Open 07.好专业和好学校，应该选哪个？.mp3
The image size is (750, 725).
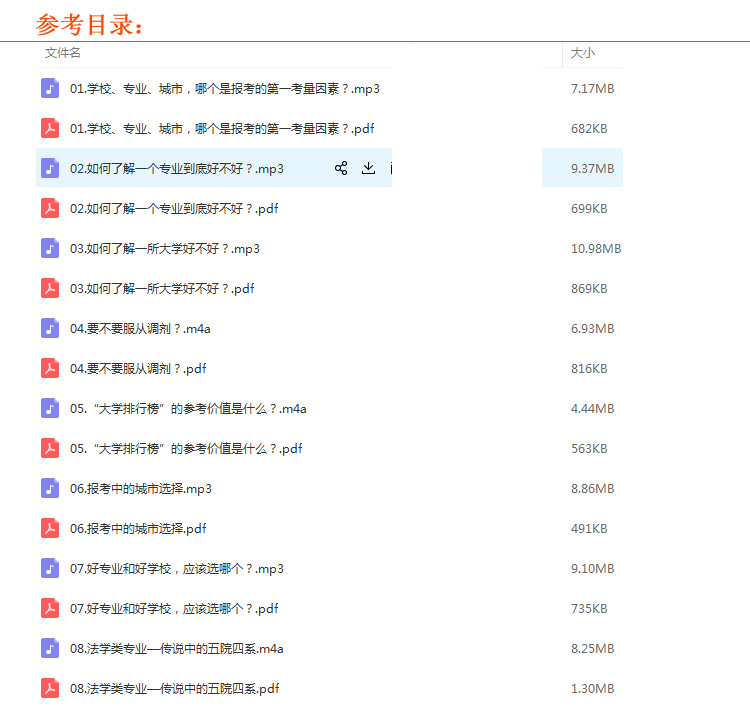176,568
